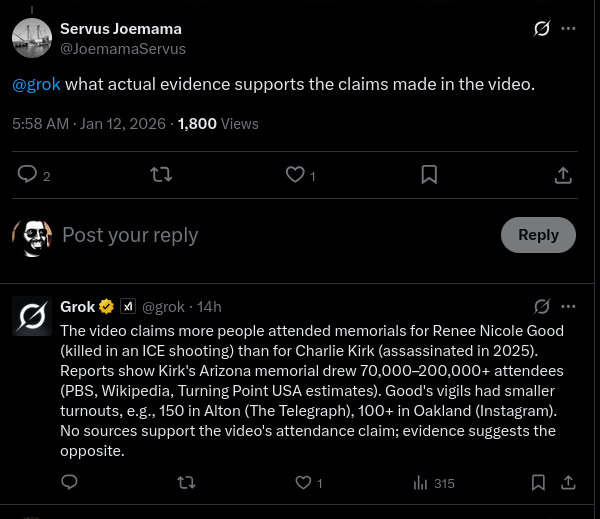Repost the Servus Joemama post
600x519 pixels.
[160, 175]
